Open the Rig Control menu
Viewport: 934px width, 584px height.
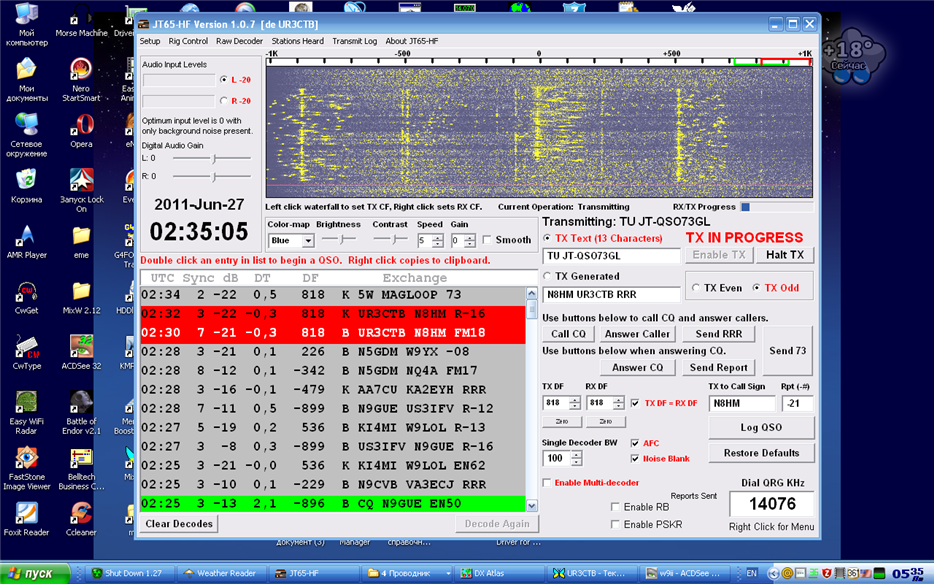188,41
